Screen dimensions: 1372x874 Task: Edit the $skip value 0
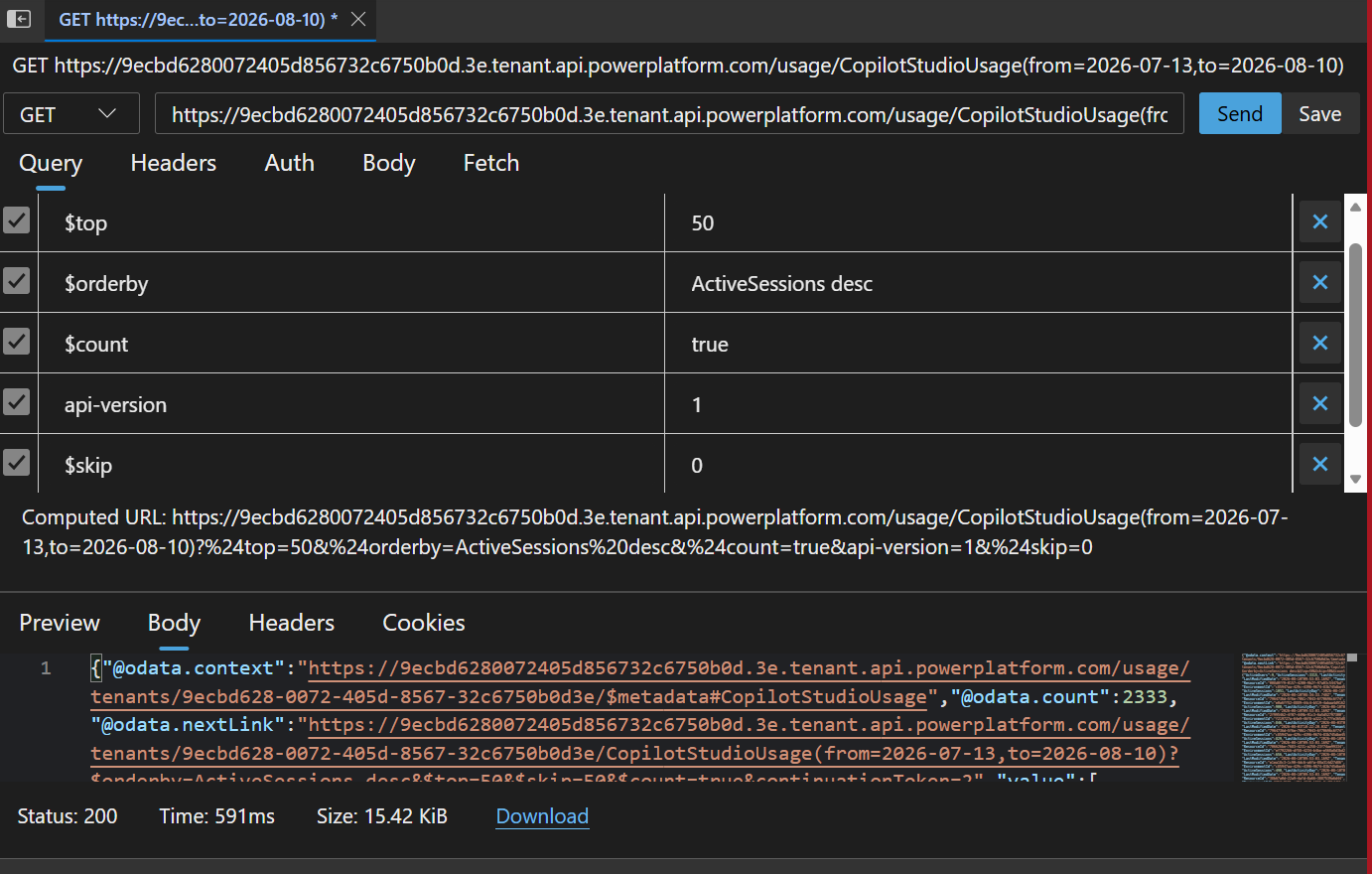coord(979,465)
